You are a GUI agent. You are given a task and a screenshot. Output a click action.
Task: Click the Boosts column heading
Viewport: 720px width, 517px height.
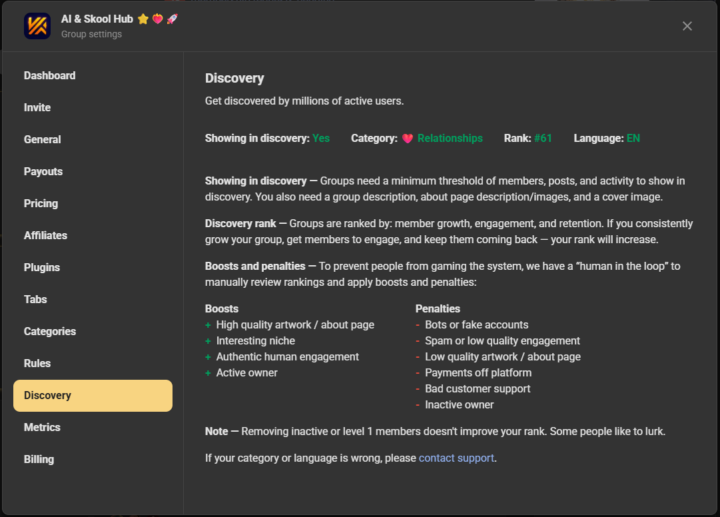(222, 309)
